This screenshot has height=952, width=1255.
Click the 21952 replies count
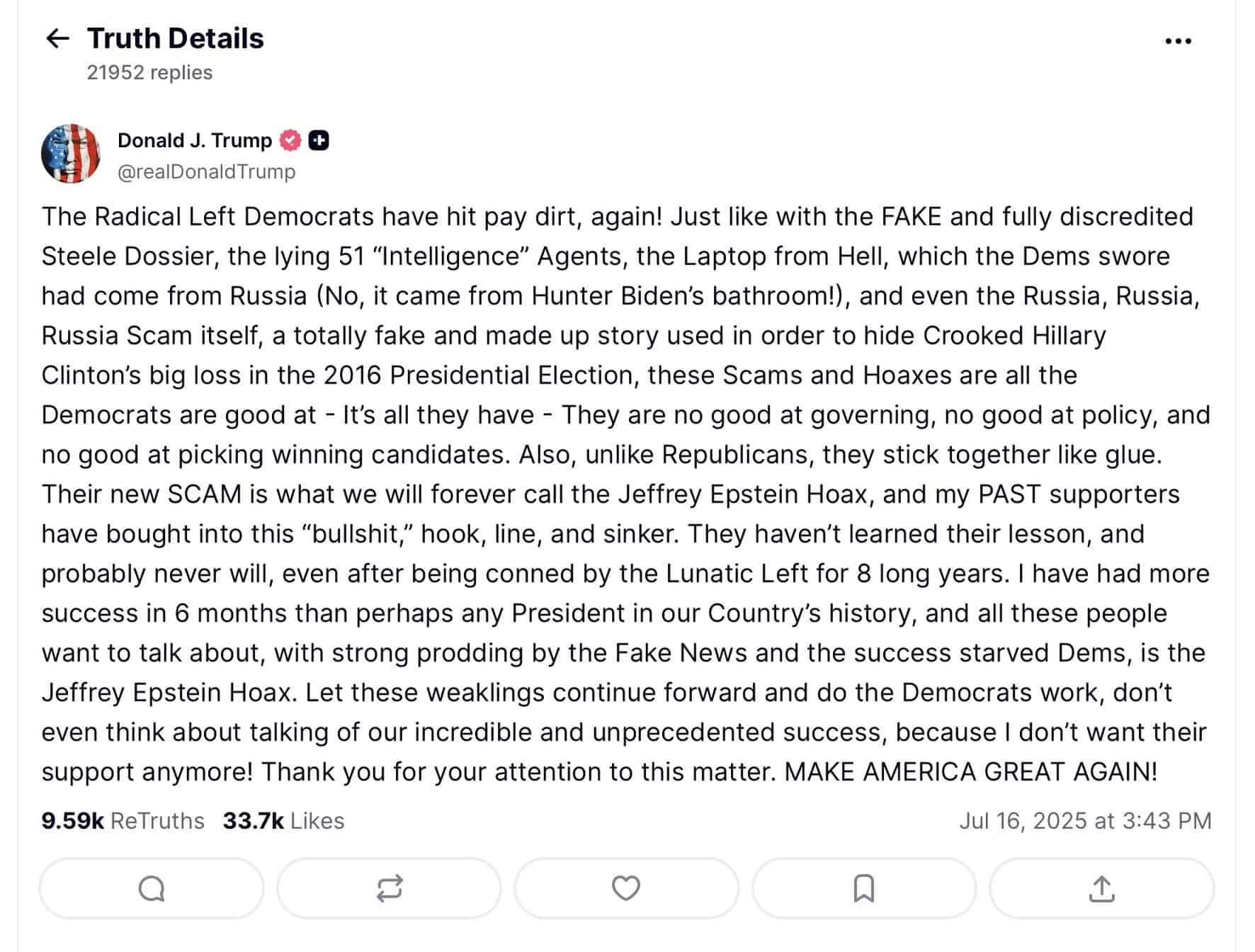coord(149,72)
